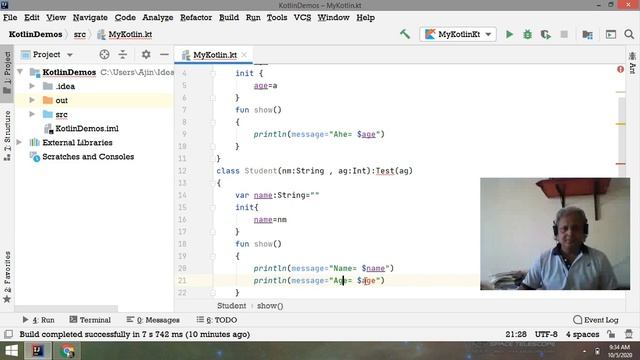
Task: Open the Analyze menu
Action: click(158, 18)
